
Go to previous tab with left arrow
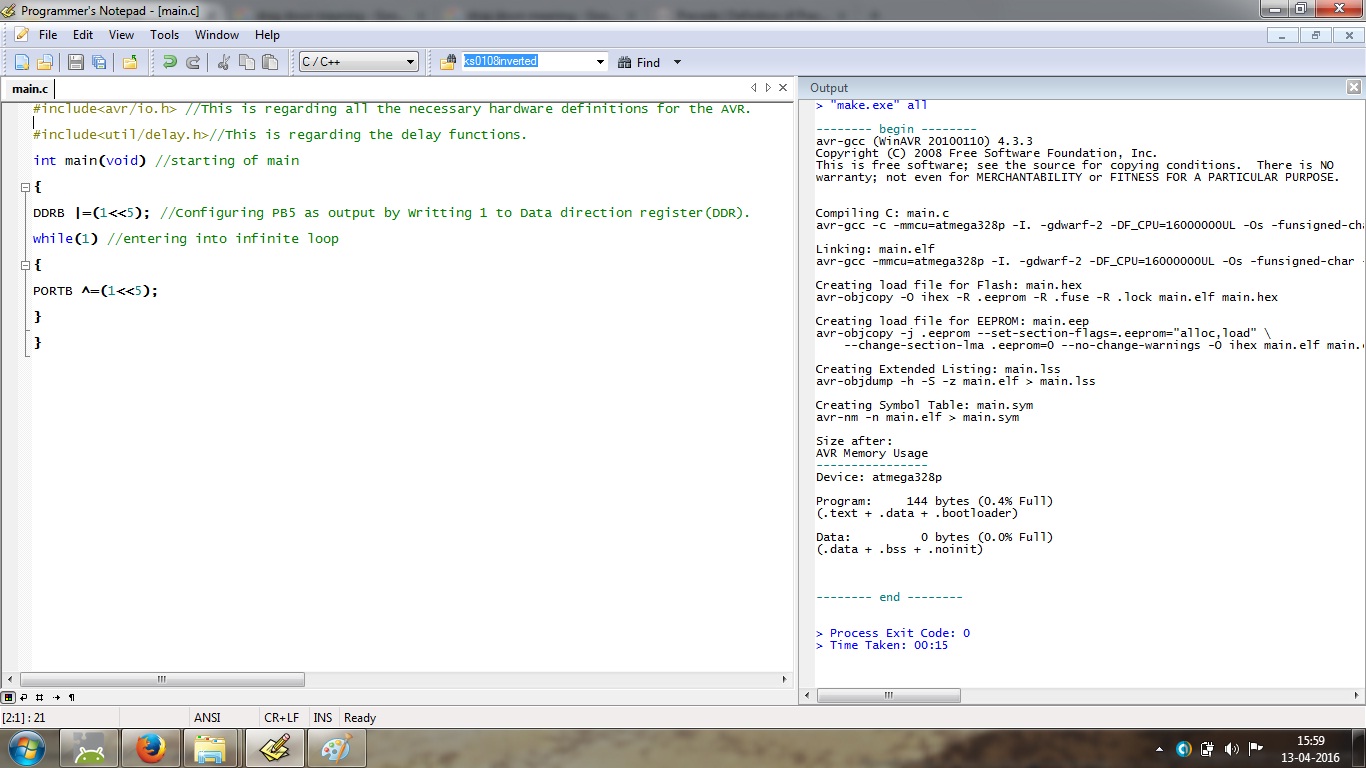754,88
